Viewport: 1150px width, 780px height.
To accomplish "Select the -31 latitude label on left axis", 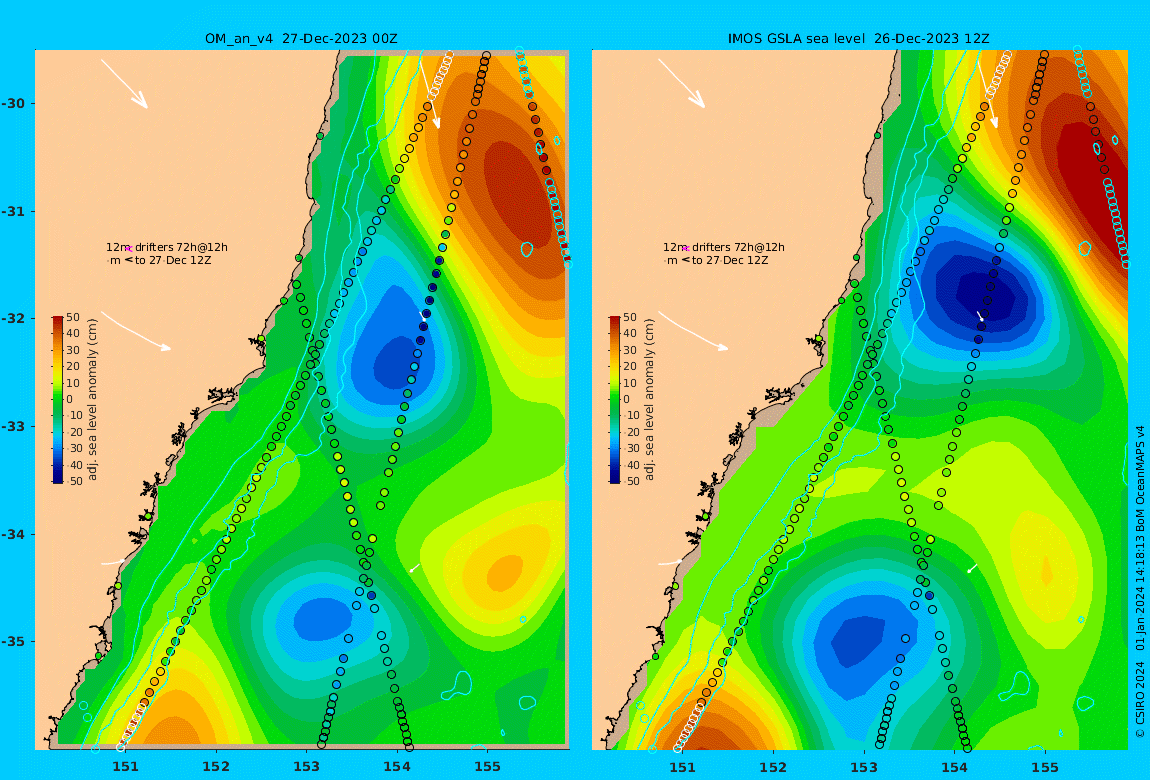I will pyautogui.click(x=12, y=211).
